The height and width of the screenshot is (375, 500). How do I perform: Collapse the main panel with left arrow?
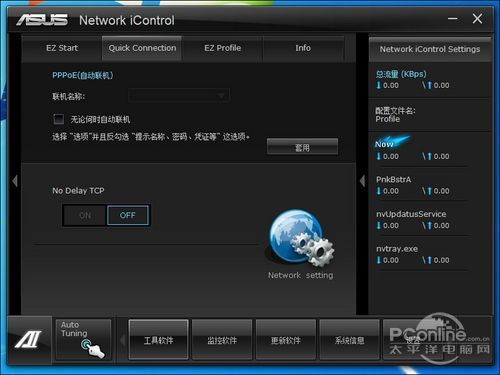click(x=15, y=181)
